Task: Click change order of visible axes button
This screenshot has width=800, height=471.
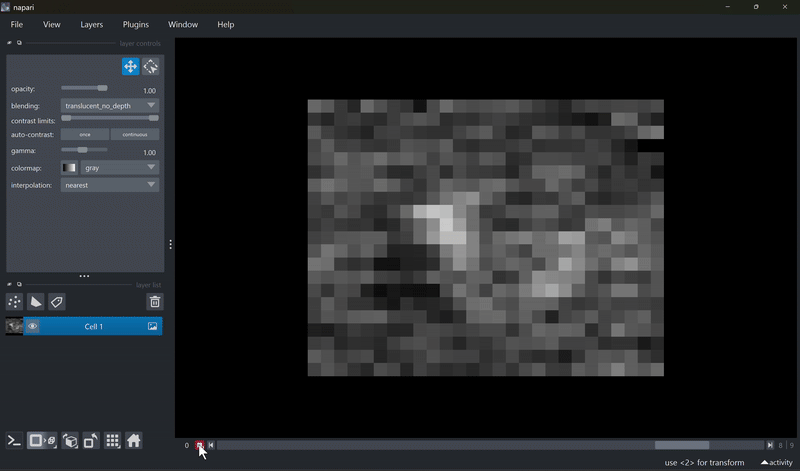Action: pos(70,440)
